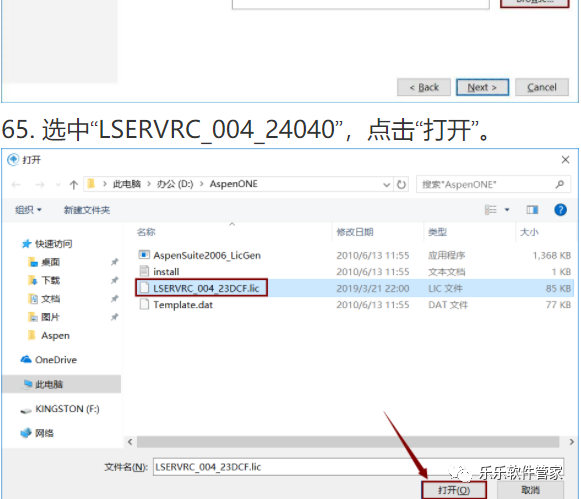
Task: Change view layout icon
Action: pyautogui.click(x=491, y=210)
